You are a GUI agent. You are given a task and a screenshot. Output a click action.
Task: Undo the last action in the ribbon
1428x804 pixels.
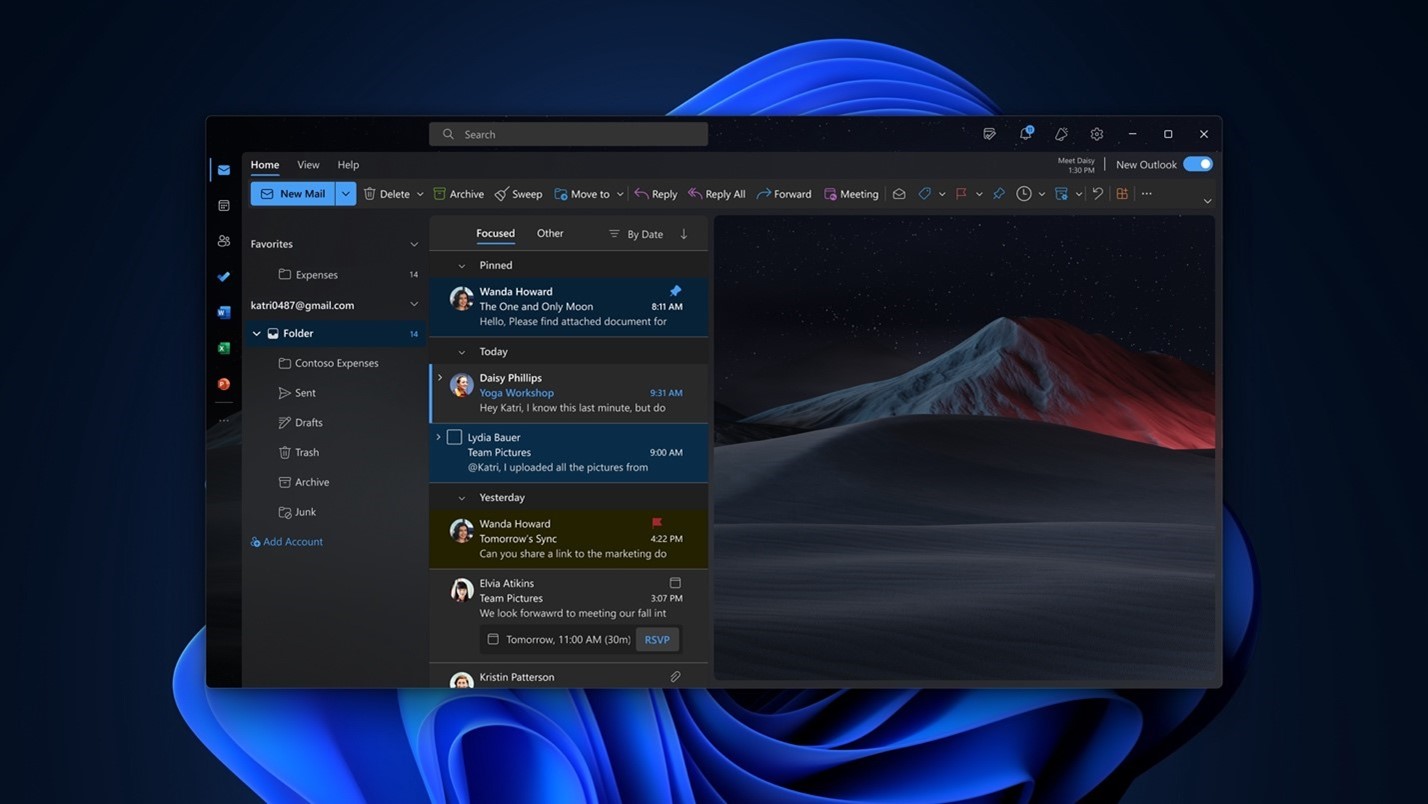1097,193
